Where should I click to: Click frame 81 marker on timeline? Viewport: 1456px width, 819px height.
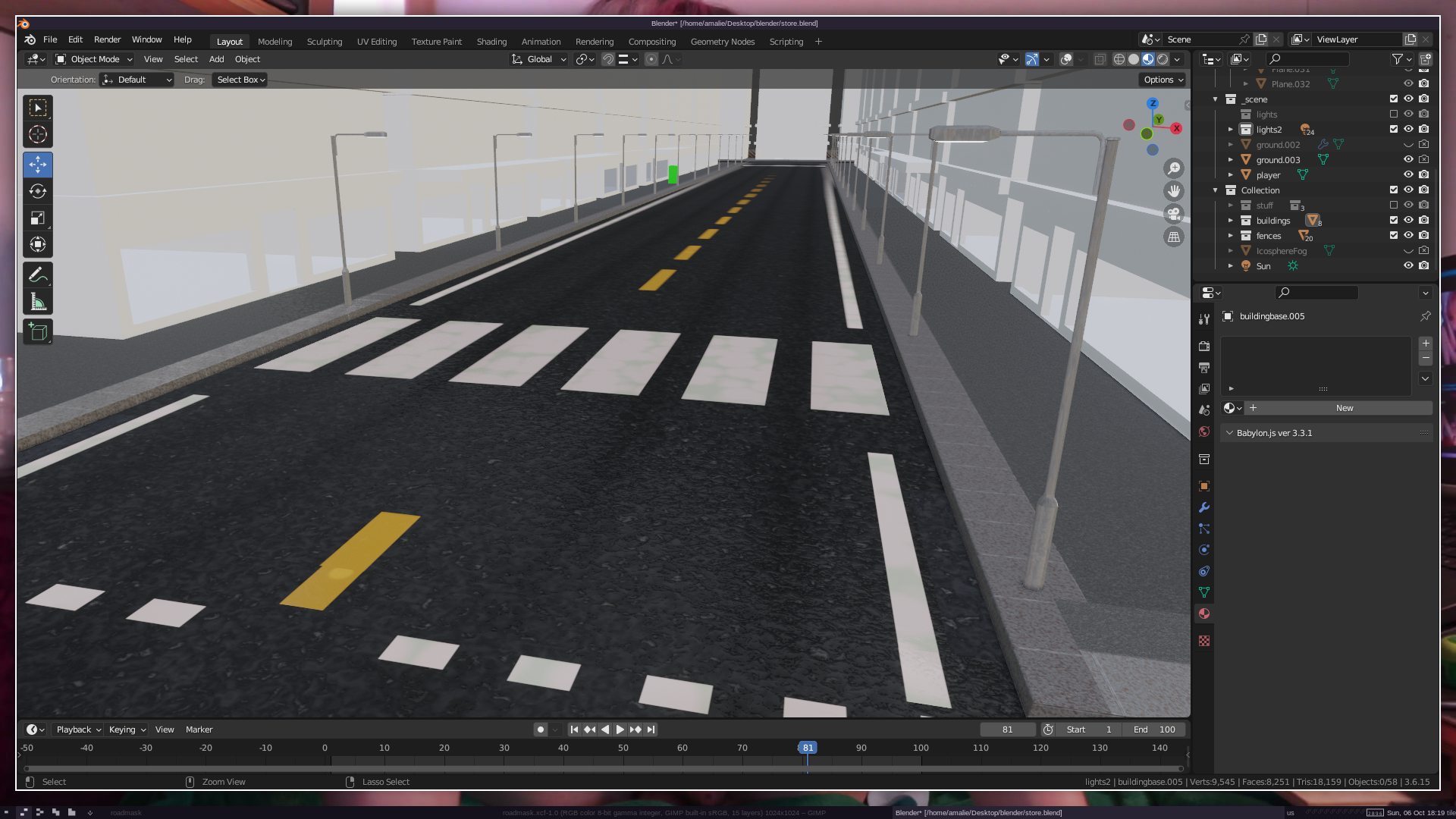pyautogui.click(x=808, y=748)
